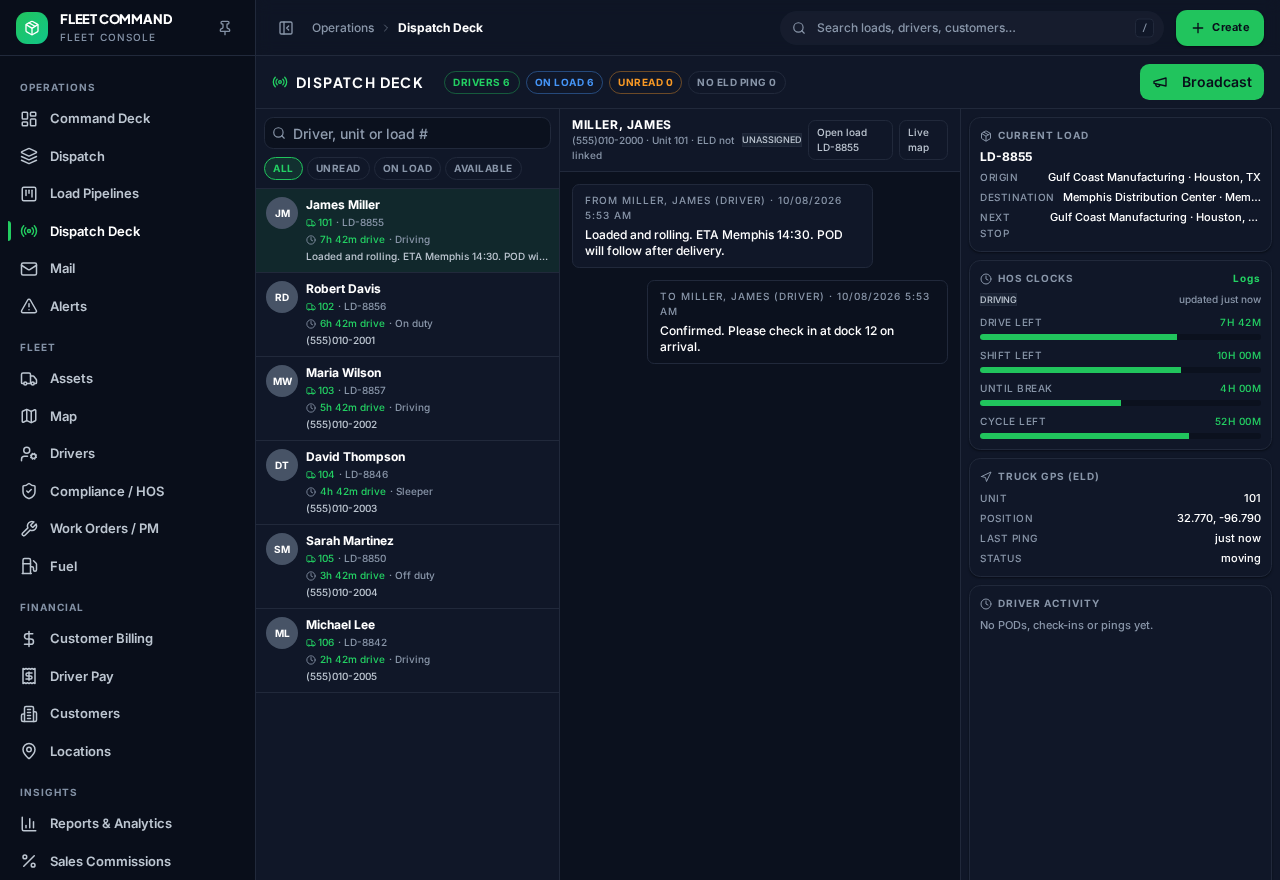Click the Mail envelope icon
The height and width of the screenshot is (880, 1280).
click(29, 268)
